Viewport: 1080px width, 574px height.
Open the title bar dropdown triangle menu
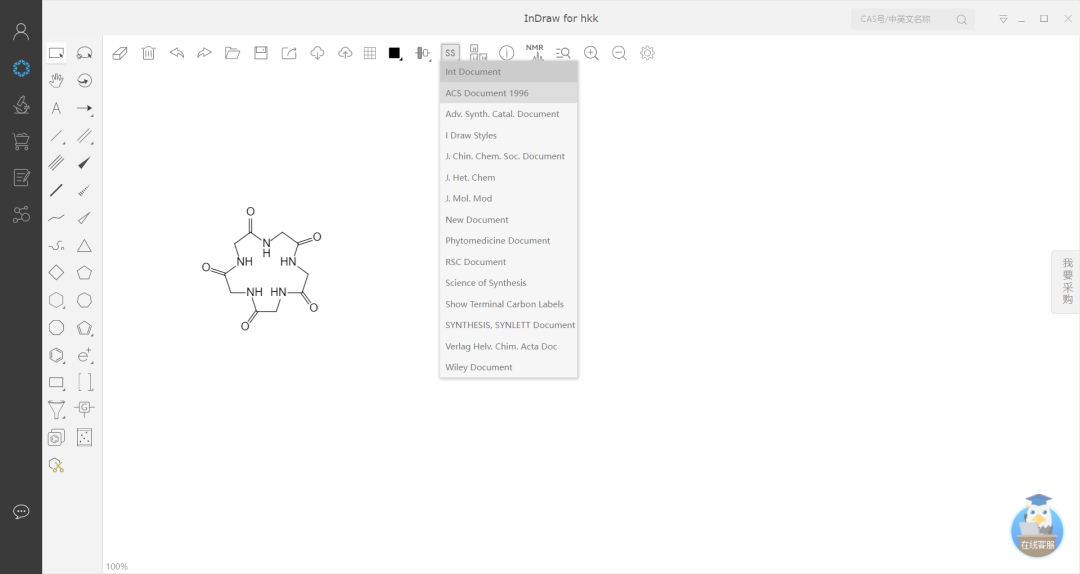[1003, 19]
